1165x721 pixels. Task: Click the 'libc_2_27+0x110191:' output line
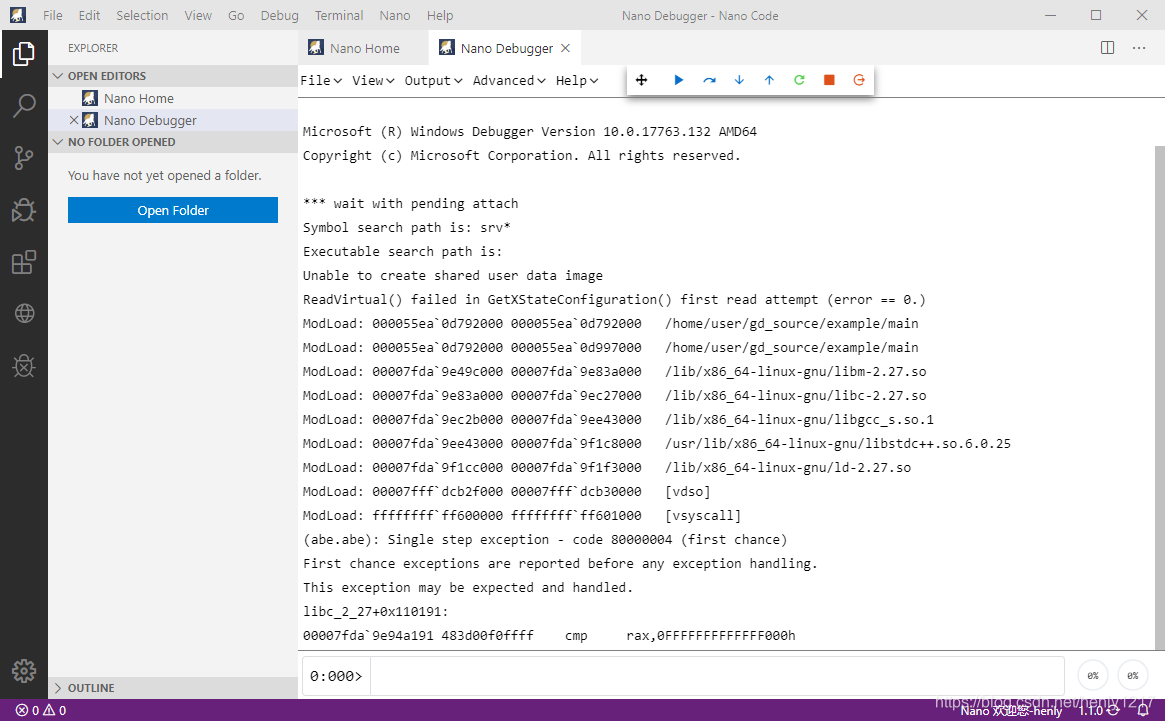[375, 612]
